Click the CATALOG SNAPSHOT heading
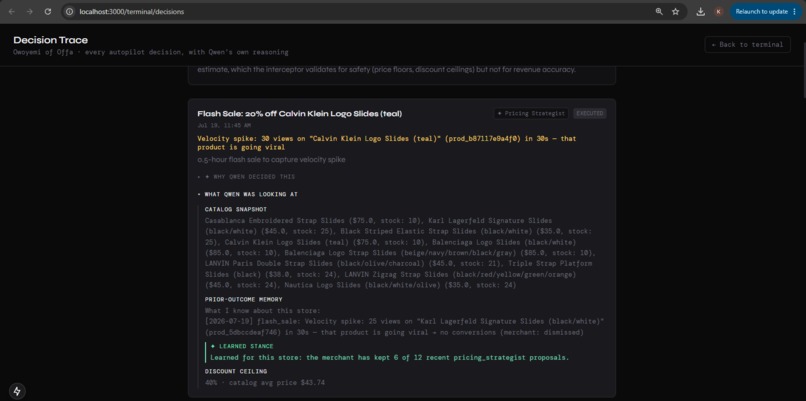This screenshot has width=806, height=401. 236,209
